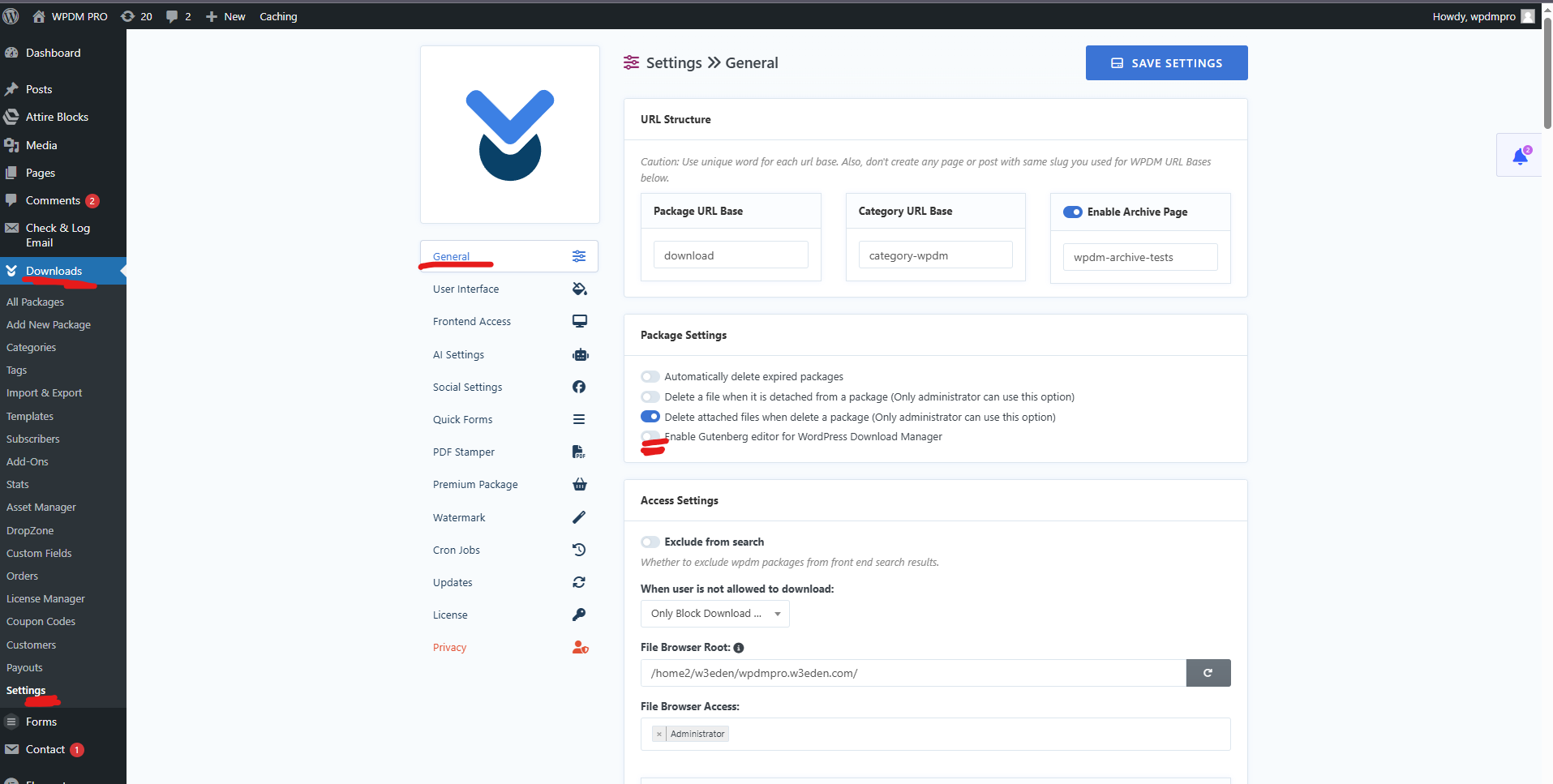Click the Category URL Base field
The width and height of the screenshot is (1553, 784).
935,255
